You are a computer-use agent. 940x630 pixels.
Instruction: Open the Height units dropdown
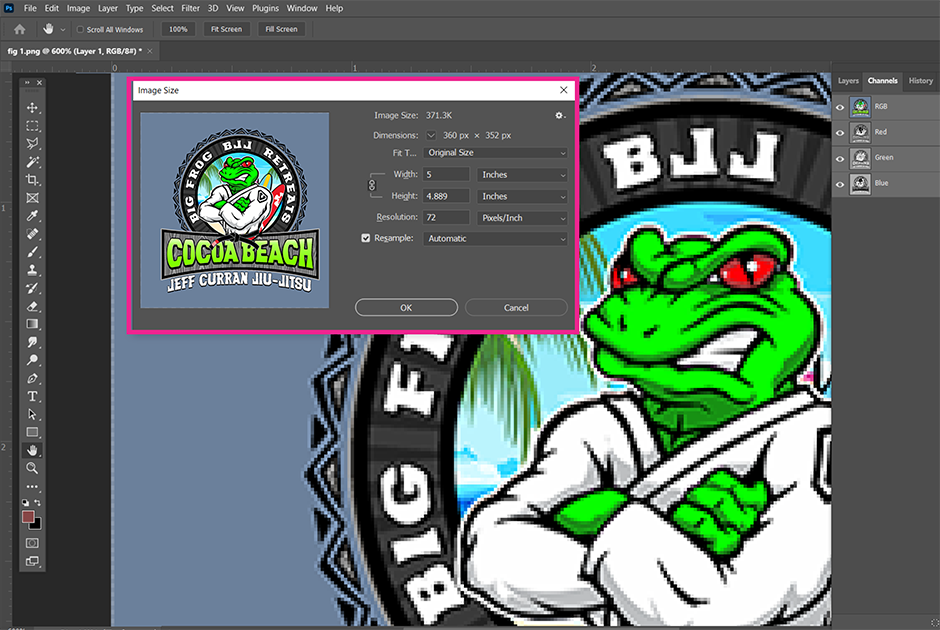coord(522,196)
